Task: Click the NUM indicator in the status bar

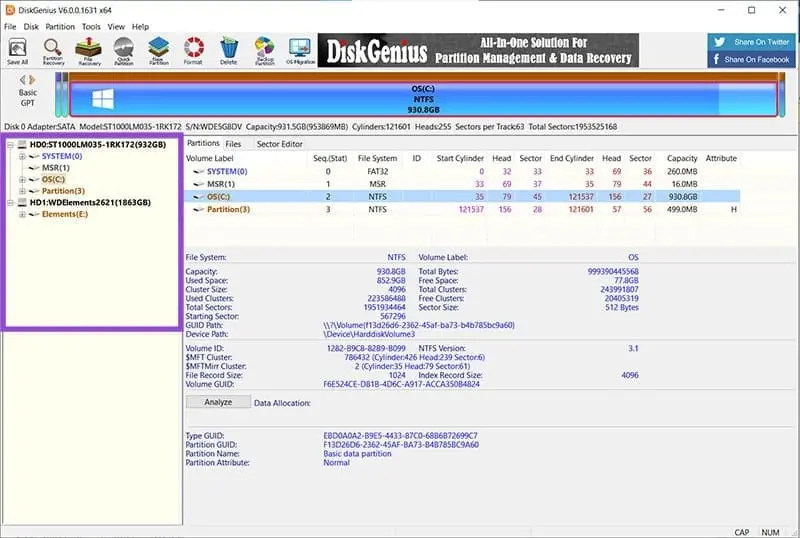Action: tap(770, 532)
